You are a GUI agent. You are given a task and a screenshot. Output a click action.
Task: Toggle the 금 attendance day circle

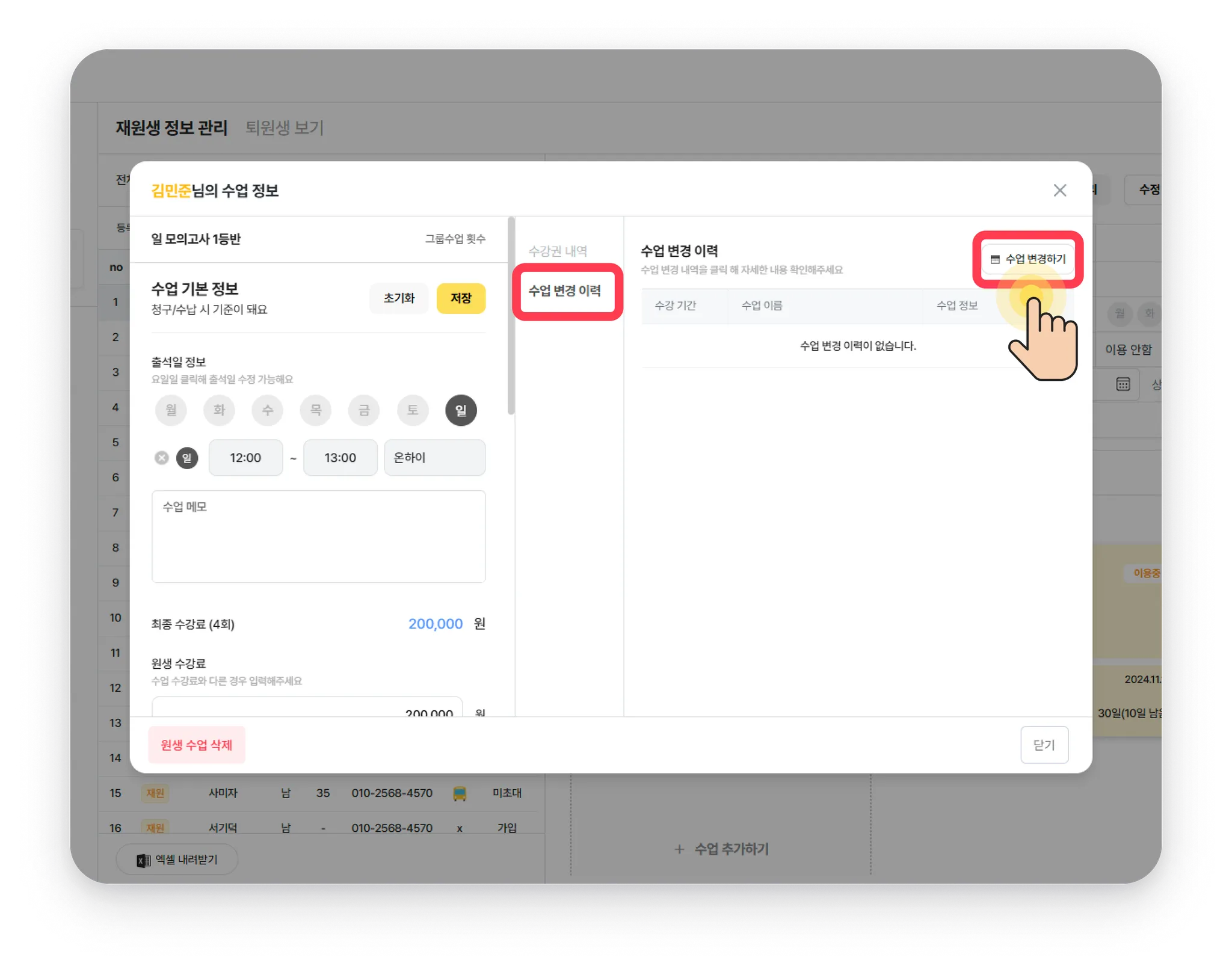(364, 410)
